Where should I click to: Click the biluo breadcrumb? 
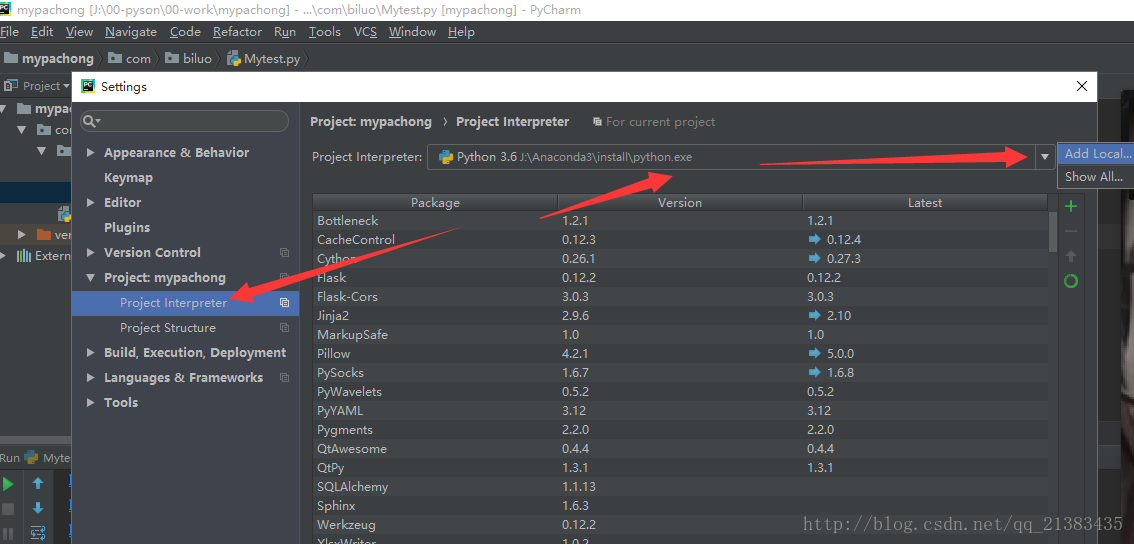(188, 59)
